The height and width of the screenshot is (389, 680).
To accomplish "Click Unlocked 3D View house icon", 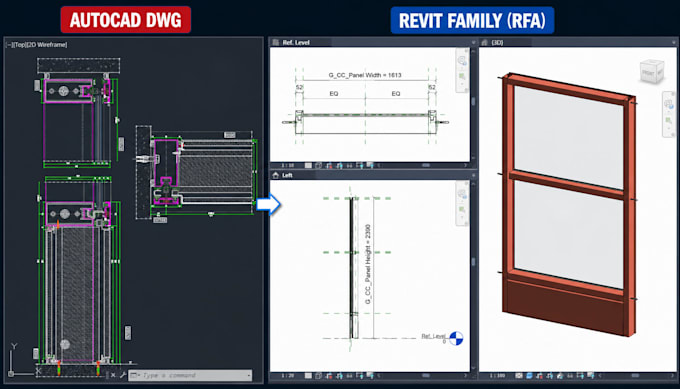I will coord(560,376).
